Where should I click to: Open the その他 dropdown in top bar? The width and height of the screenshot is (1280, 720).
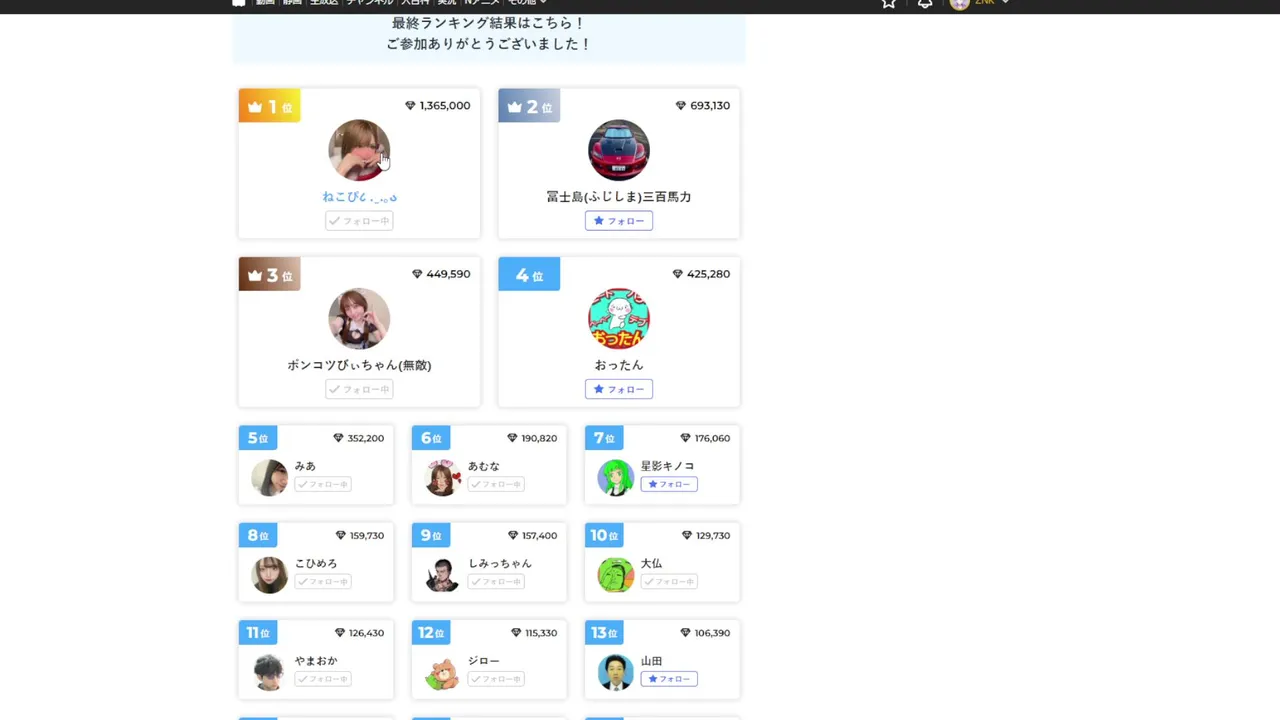point(527,3)
